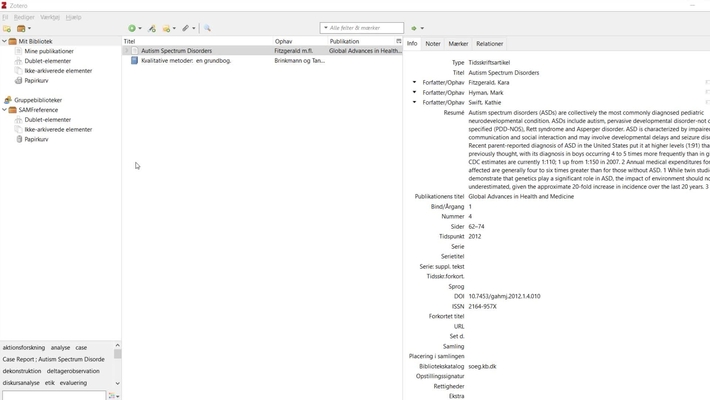Select the Autism Spectrum Disorders item

point(262,51)
